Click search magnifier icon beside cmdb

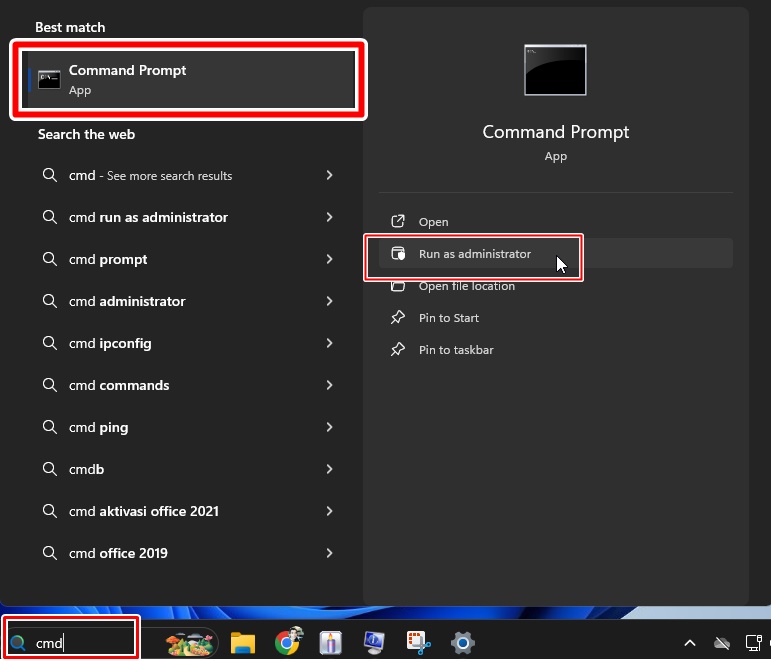pos(50,469)
